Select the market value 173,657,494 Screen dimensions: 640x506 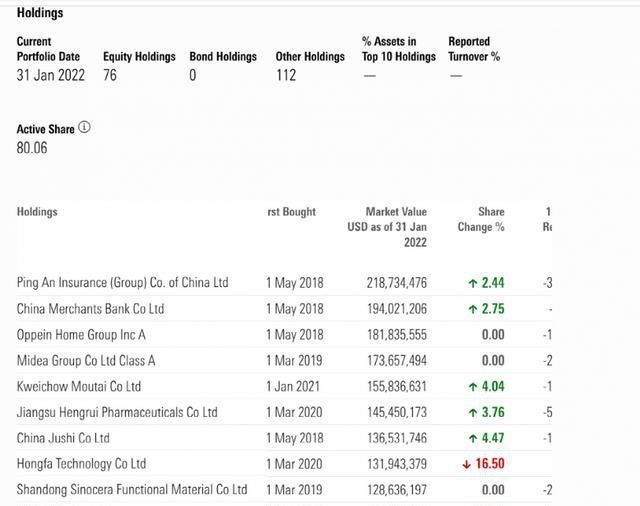tap(397, 360)
